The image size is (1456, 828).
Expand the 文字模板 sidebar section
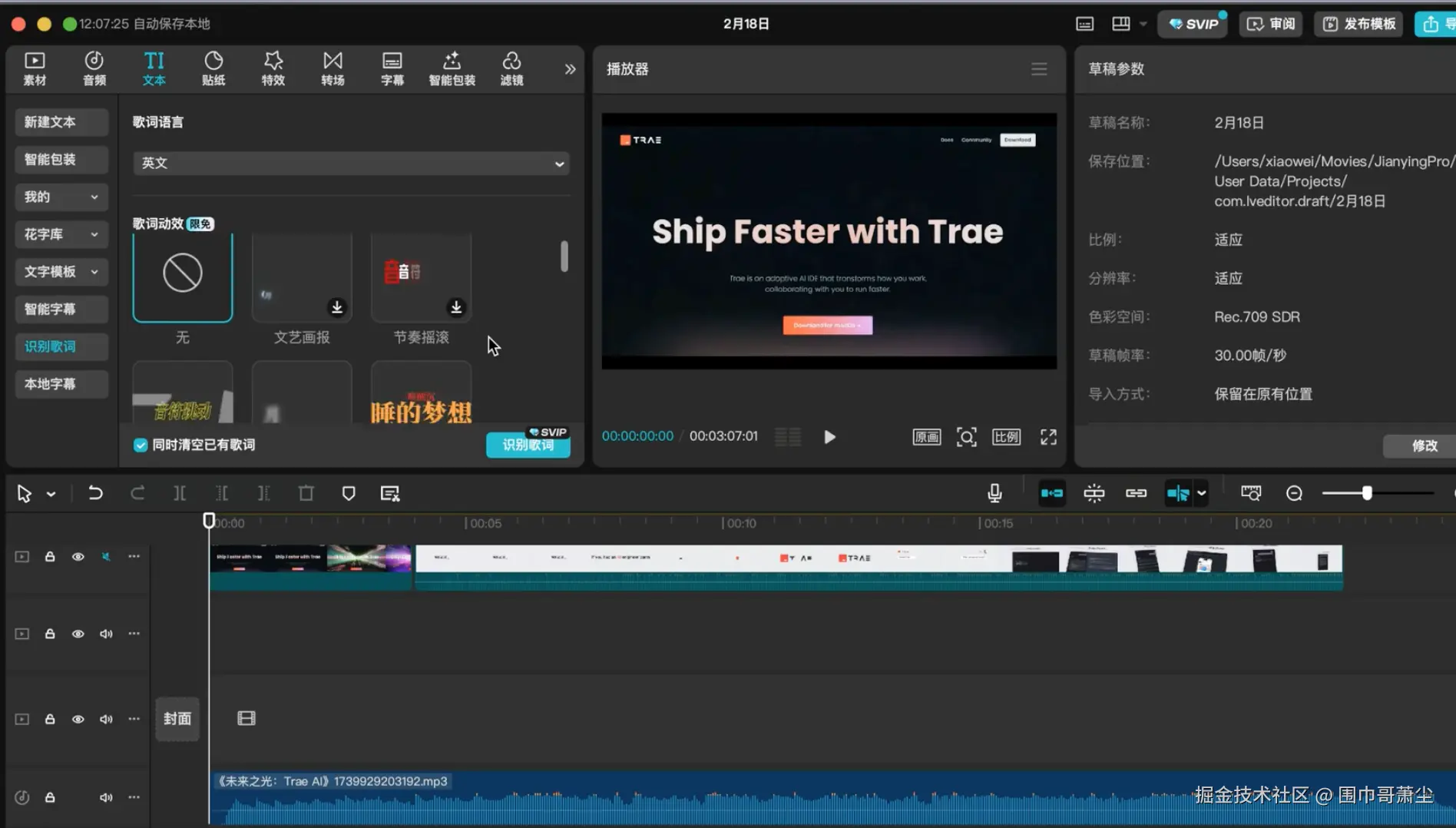click(x=61, y=271)
